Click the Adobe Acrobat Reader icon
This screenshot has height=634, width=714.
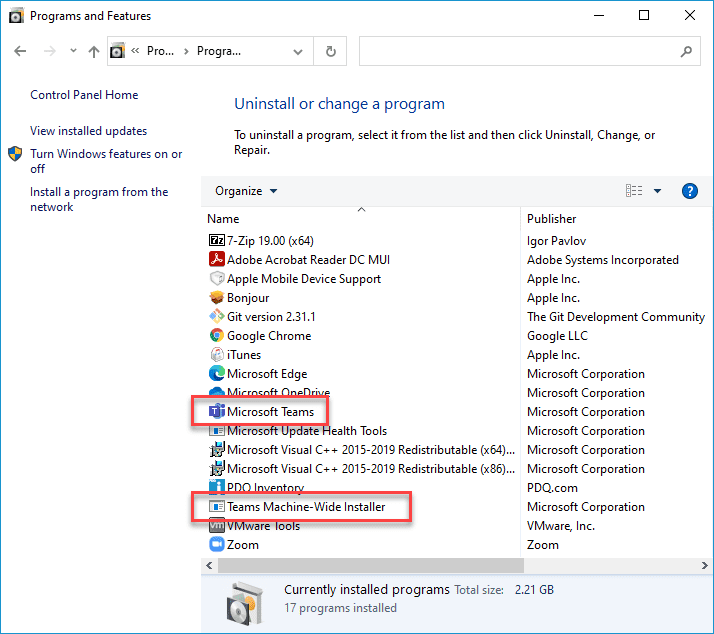(217, 259)
